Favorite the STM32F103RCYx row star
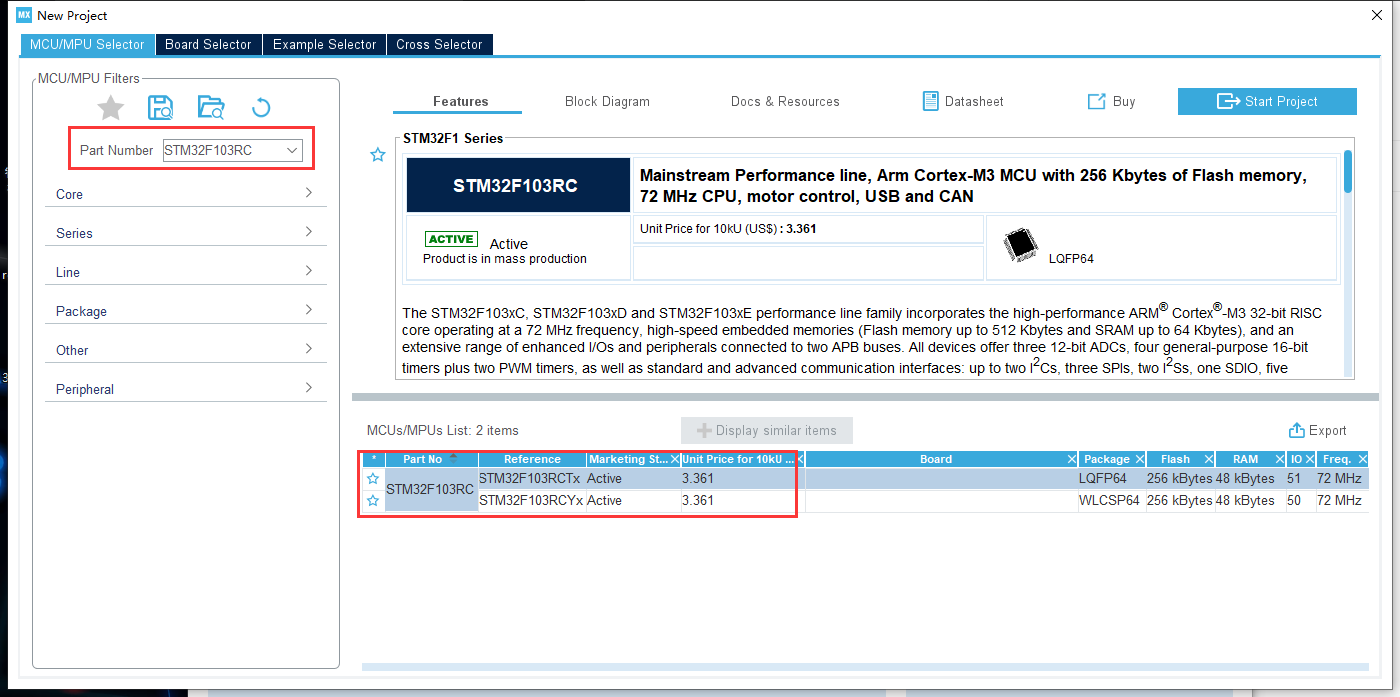Image resolution: width=1400 pixels, height=697 pixels. point(373,500)
